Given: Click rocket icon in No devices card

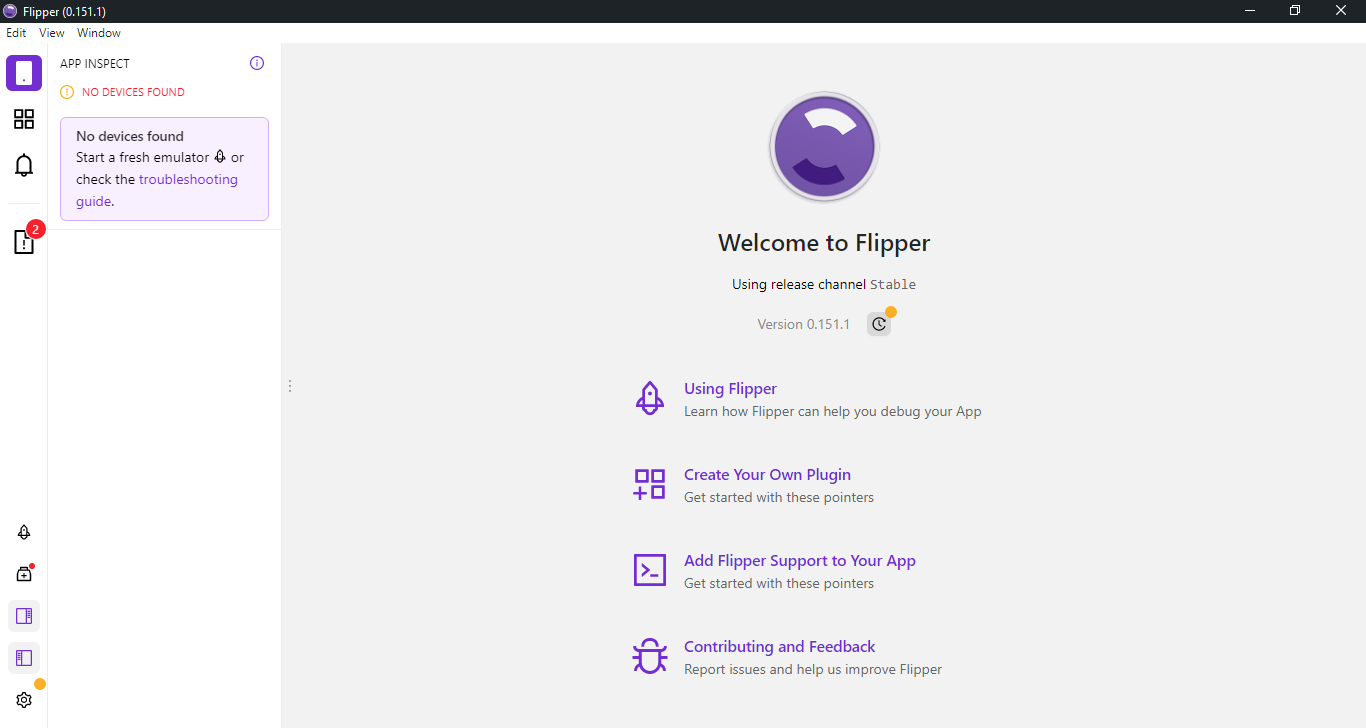Looking at the screenshot, I should pyautogui.click(x=220, y=157).
